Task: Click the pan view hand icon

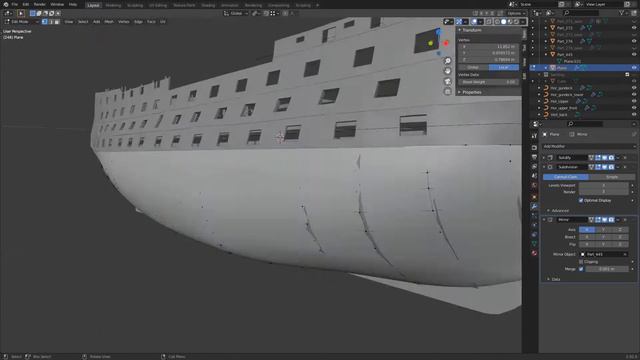Action: (x=448, y=71)
